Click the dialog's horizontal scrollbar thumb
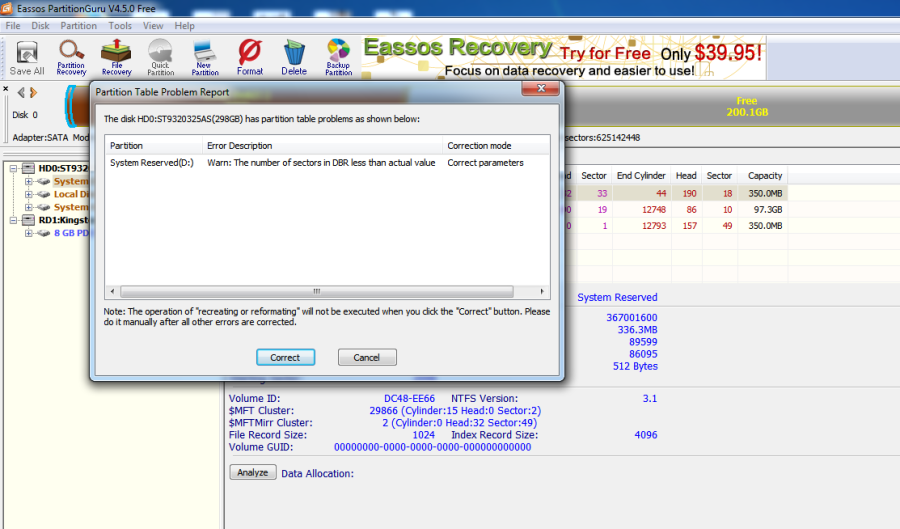 click(317, 291)
